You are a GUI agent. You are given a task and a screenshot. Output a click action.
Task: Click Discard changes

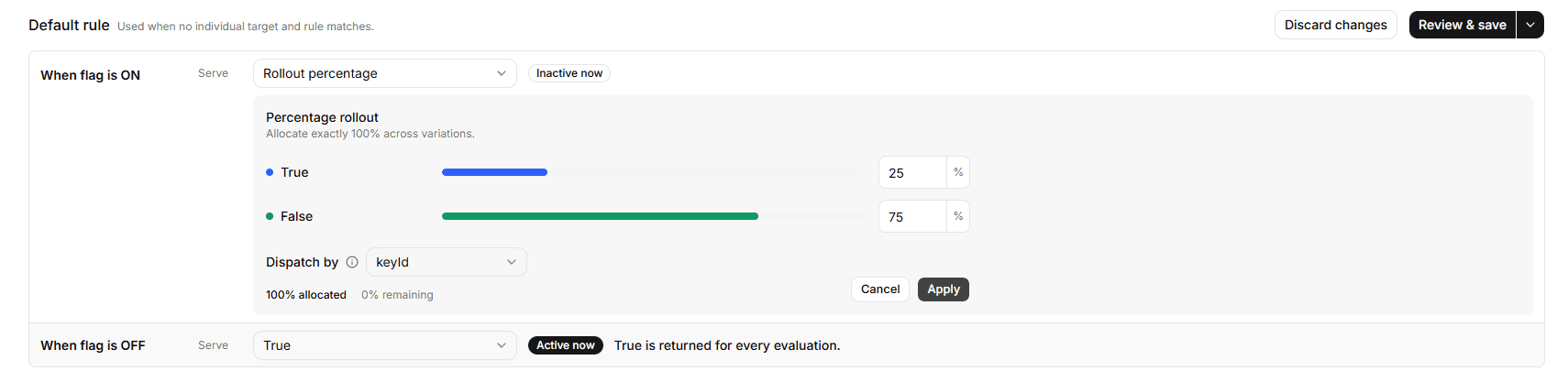tap(1336, 25)
